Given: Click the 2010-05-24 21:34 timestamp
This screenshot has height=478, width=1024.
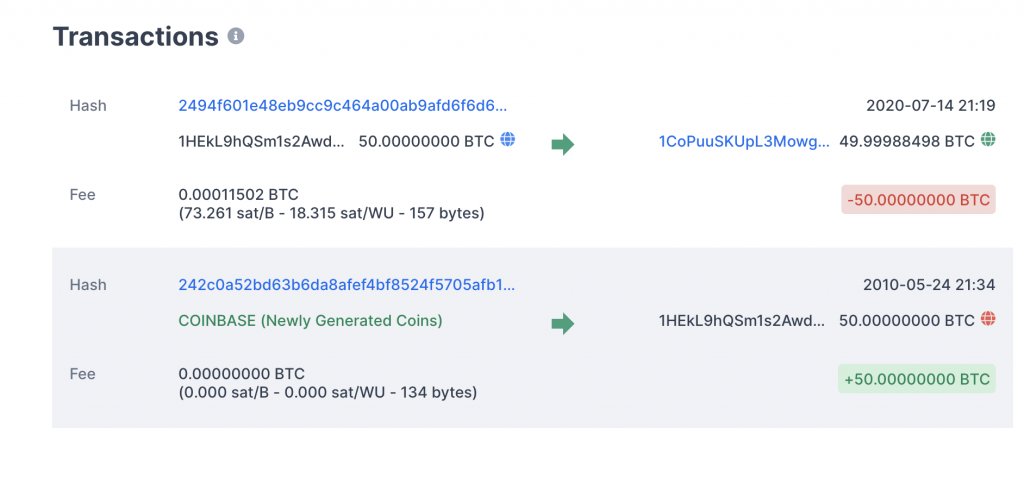Looking at the screenshot, I should point(929,284).
